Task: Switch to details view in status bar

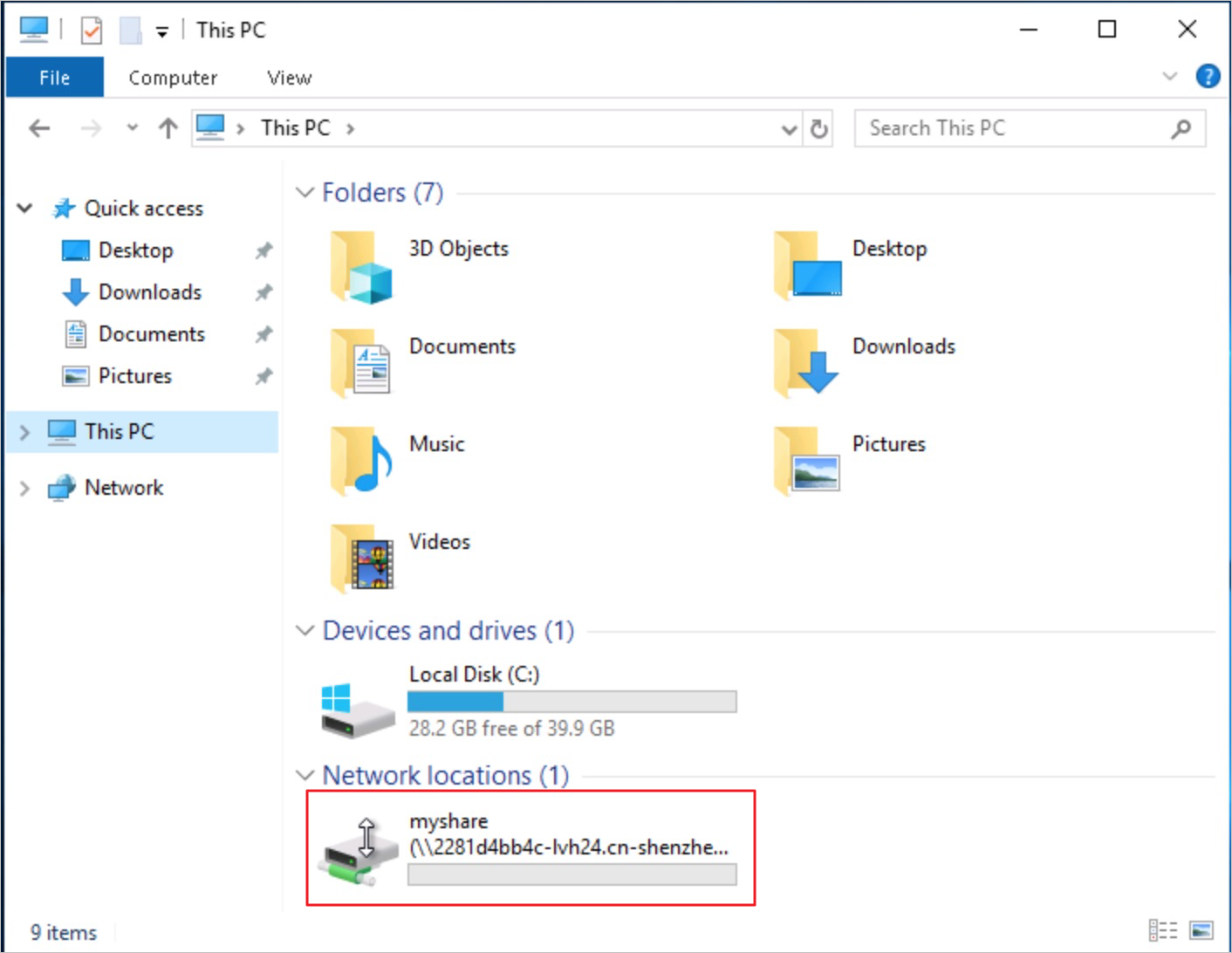Action: click(1162, 932)
